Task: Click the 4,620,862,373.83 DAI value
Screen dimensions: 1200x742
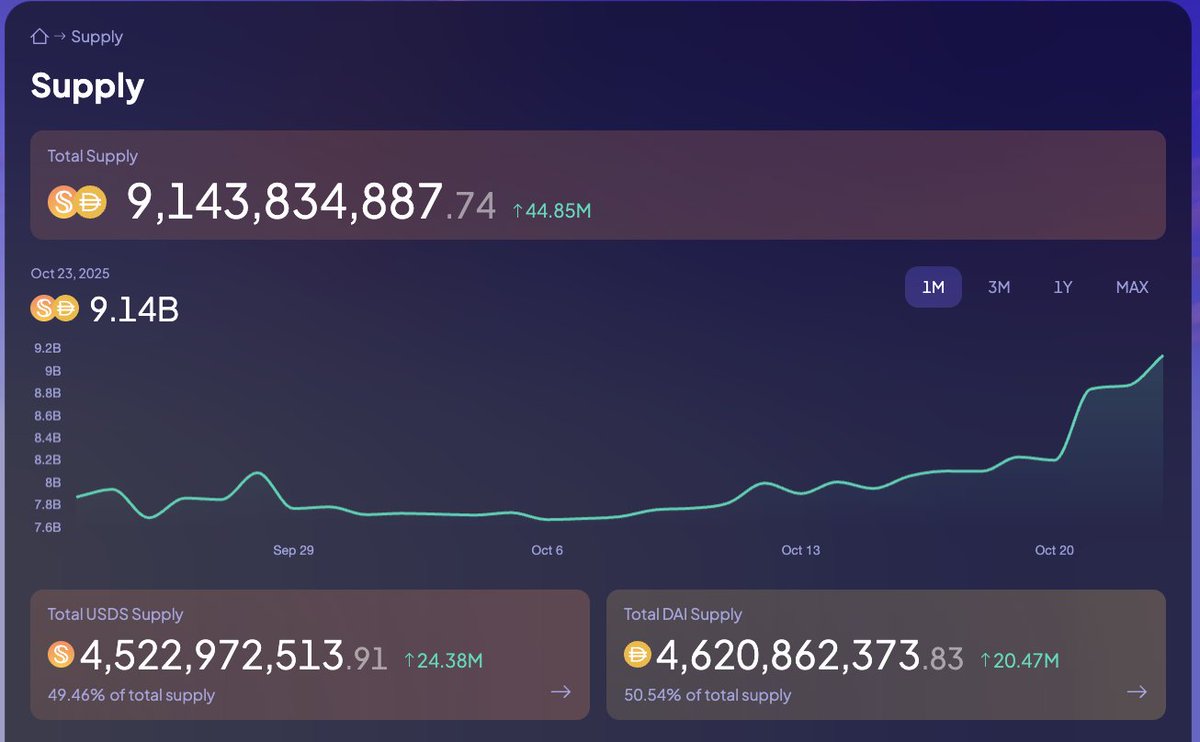Action: click(x=810, y=657)
